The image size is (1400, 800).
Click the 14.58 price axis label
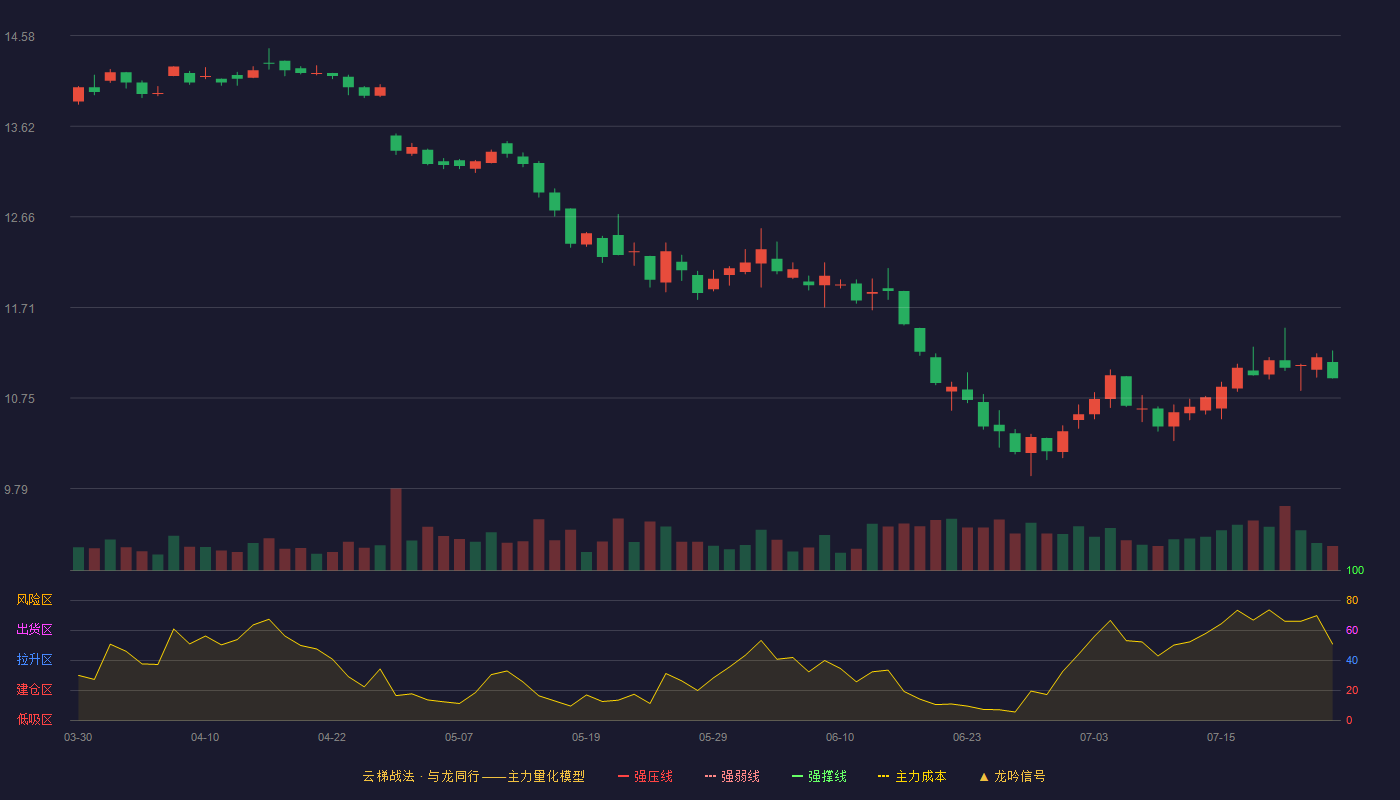(19, 37)
